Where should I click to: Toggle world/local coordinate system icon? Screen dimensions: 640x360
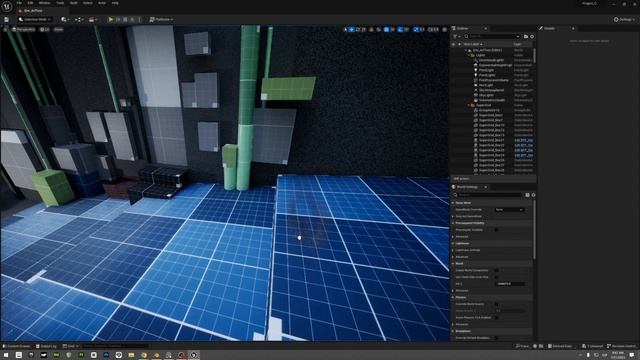pos(371,29)
